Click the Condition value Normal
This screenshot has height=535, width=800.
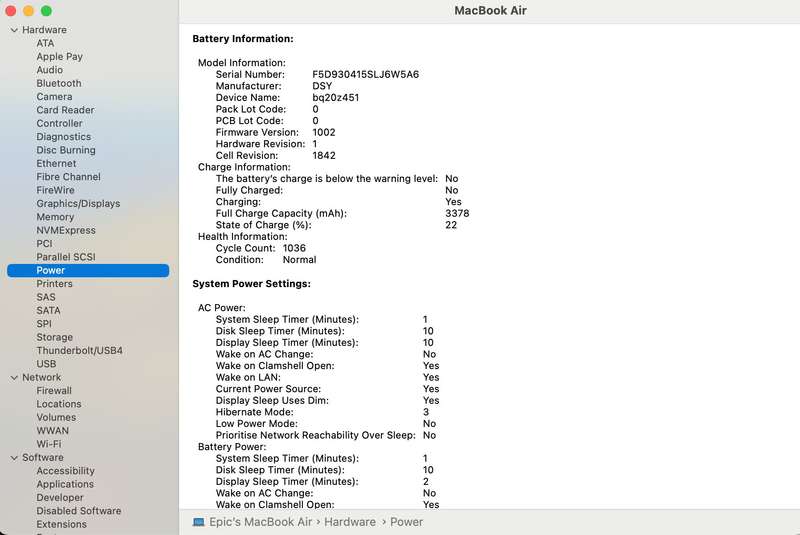click(299, 260)
